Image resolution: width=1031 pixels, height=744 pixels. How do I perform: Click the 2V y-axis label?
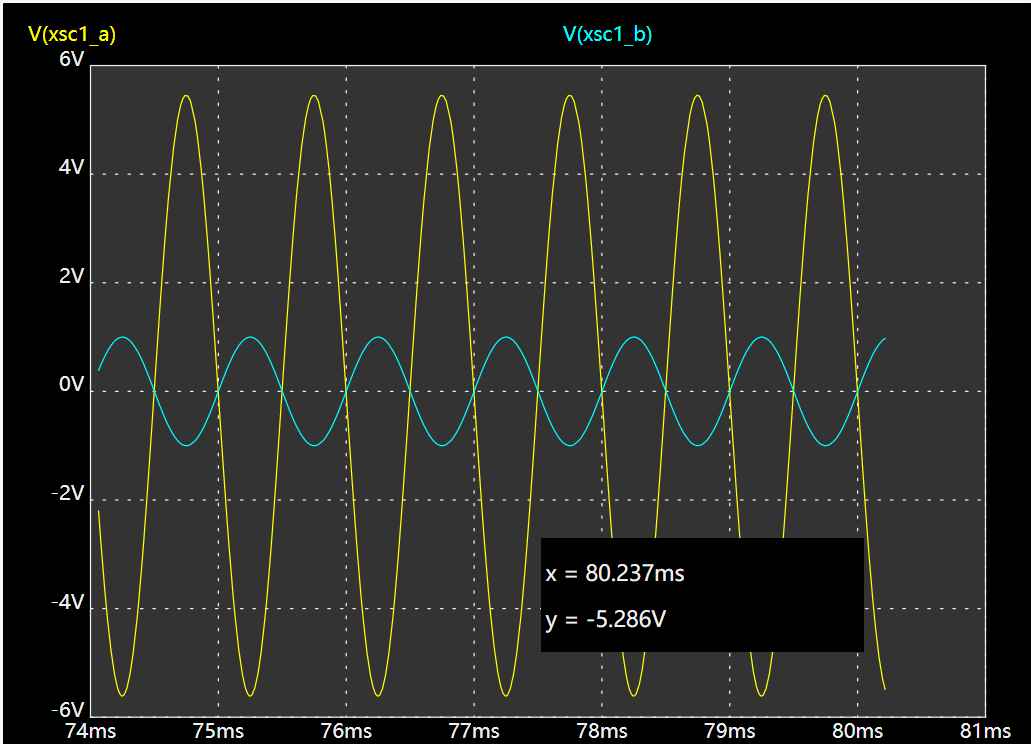point(72,276)
